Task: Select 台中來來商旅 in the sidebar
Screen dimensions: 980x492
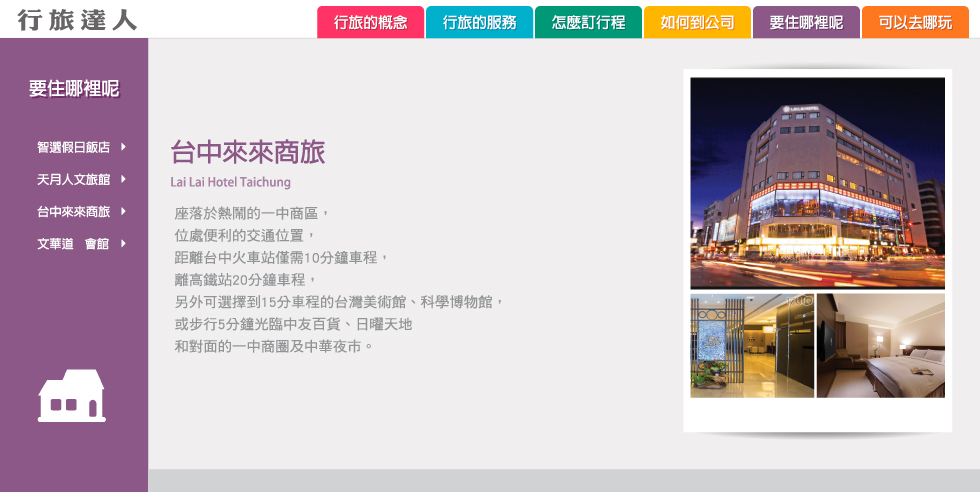Action: click(x=73, y=212)
